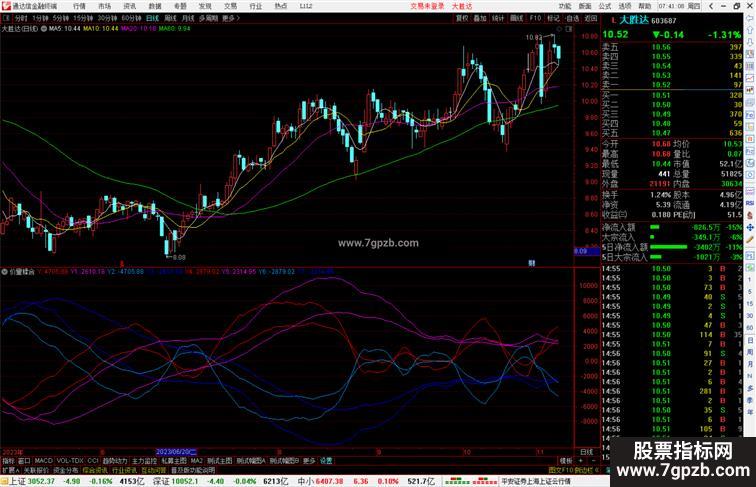Select the 日线 daily period tab
The image size is (756, 487).
pos(152,18)
